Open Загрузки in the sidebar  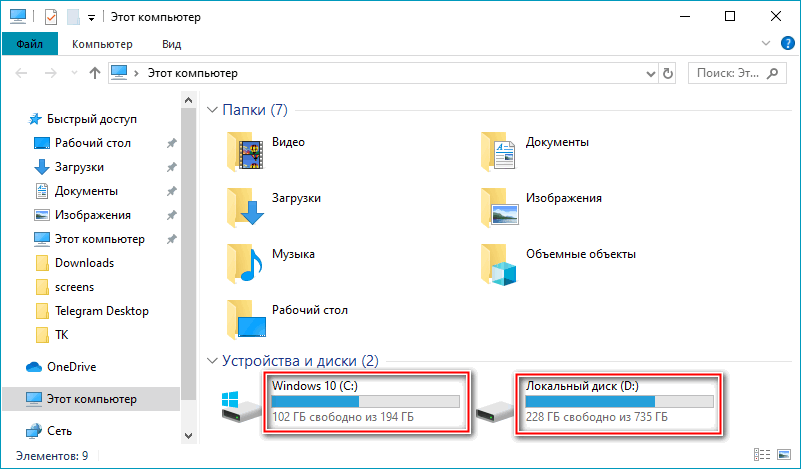click(x=79, y=167)
